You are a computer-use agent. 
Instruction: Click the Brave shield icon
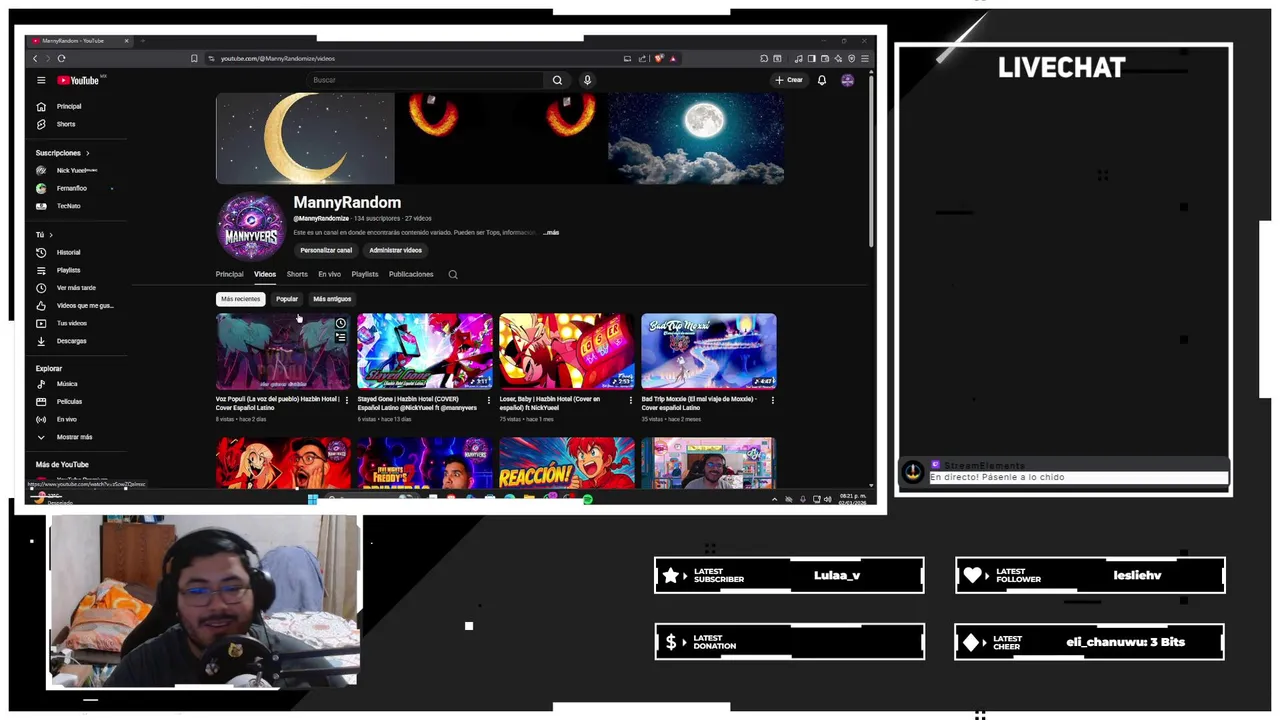point(659,59)
